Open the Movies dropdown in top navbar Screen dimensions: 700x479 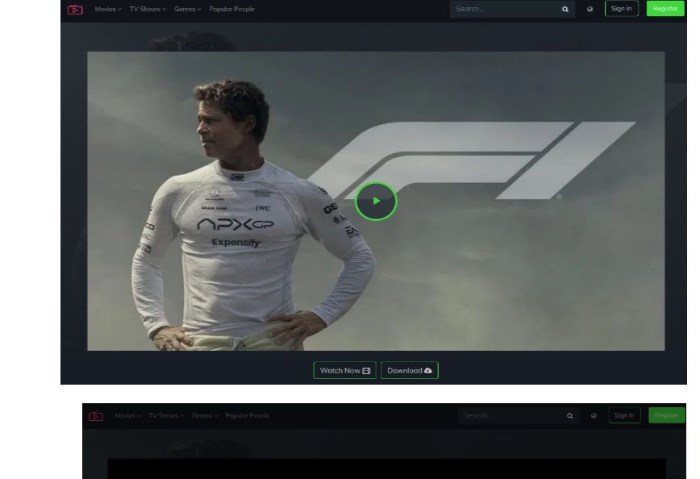[108, 9]
